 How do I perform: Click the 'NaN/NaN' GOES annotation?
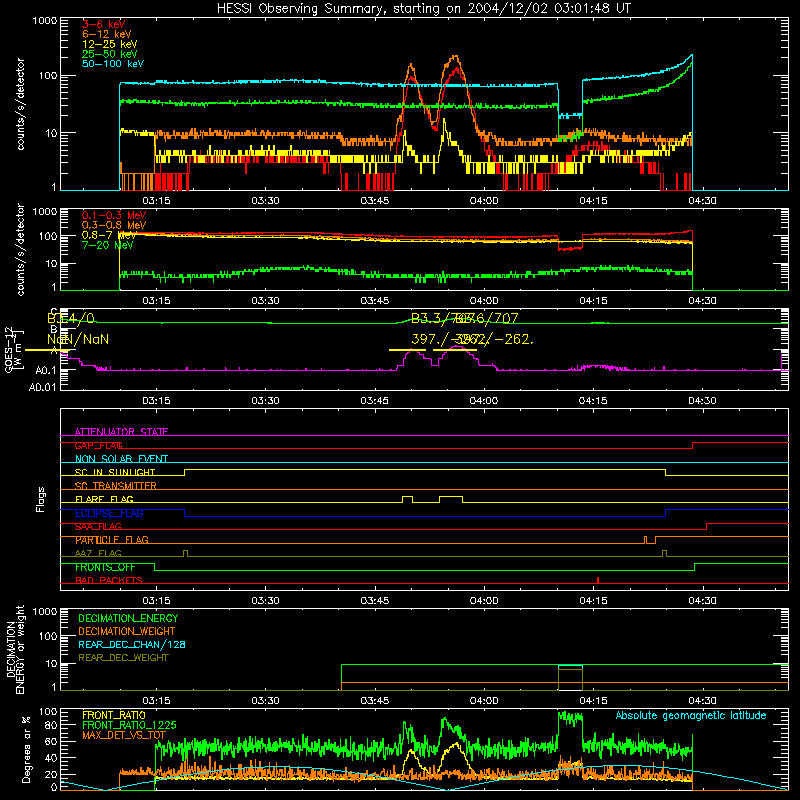[78, 339]
